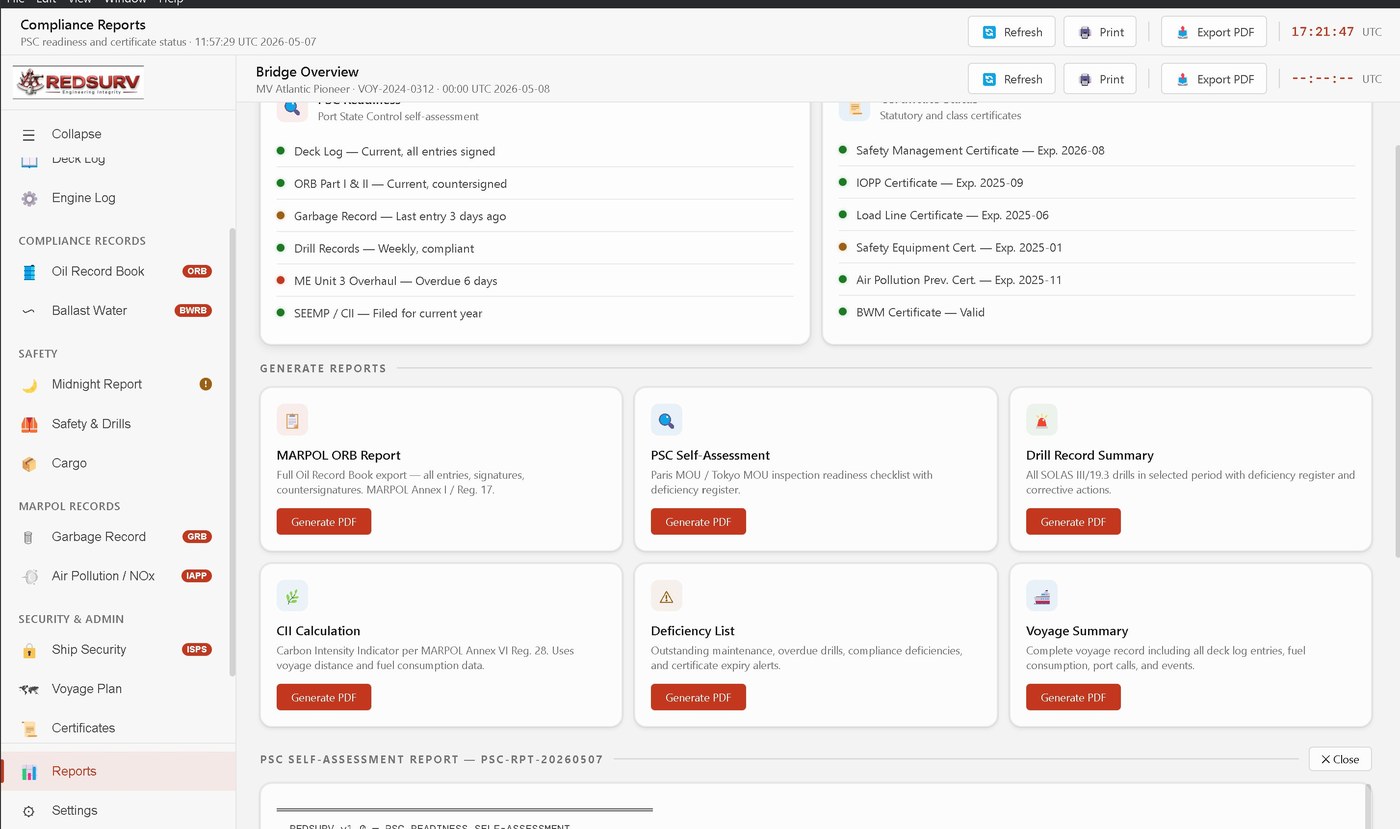Screen dimensions: 1400x829
Task: Click the Cargo box icon
Action: click(30, 464)
